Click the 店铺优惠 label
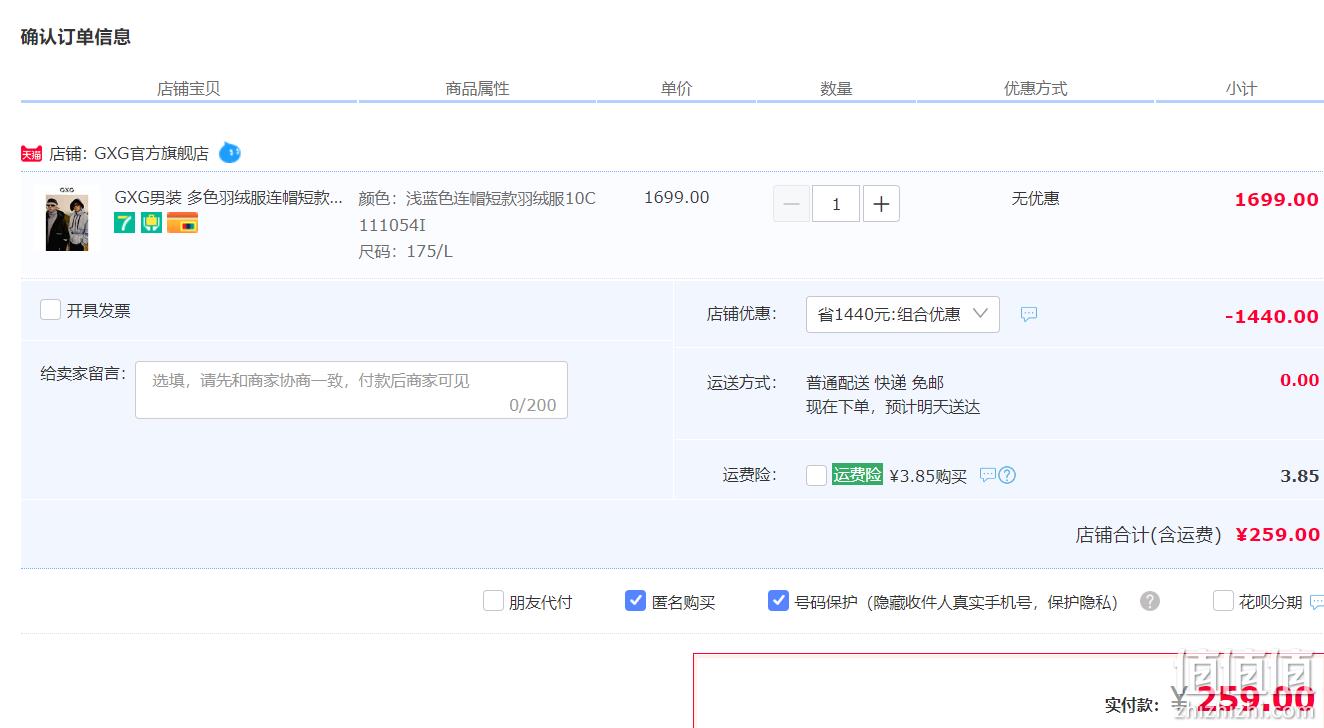Image resolution: width=1324 pixels, height=728 pixels. click(742, 313)
